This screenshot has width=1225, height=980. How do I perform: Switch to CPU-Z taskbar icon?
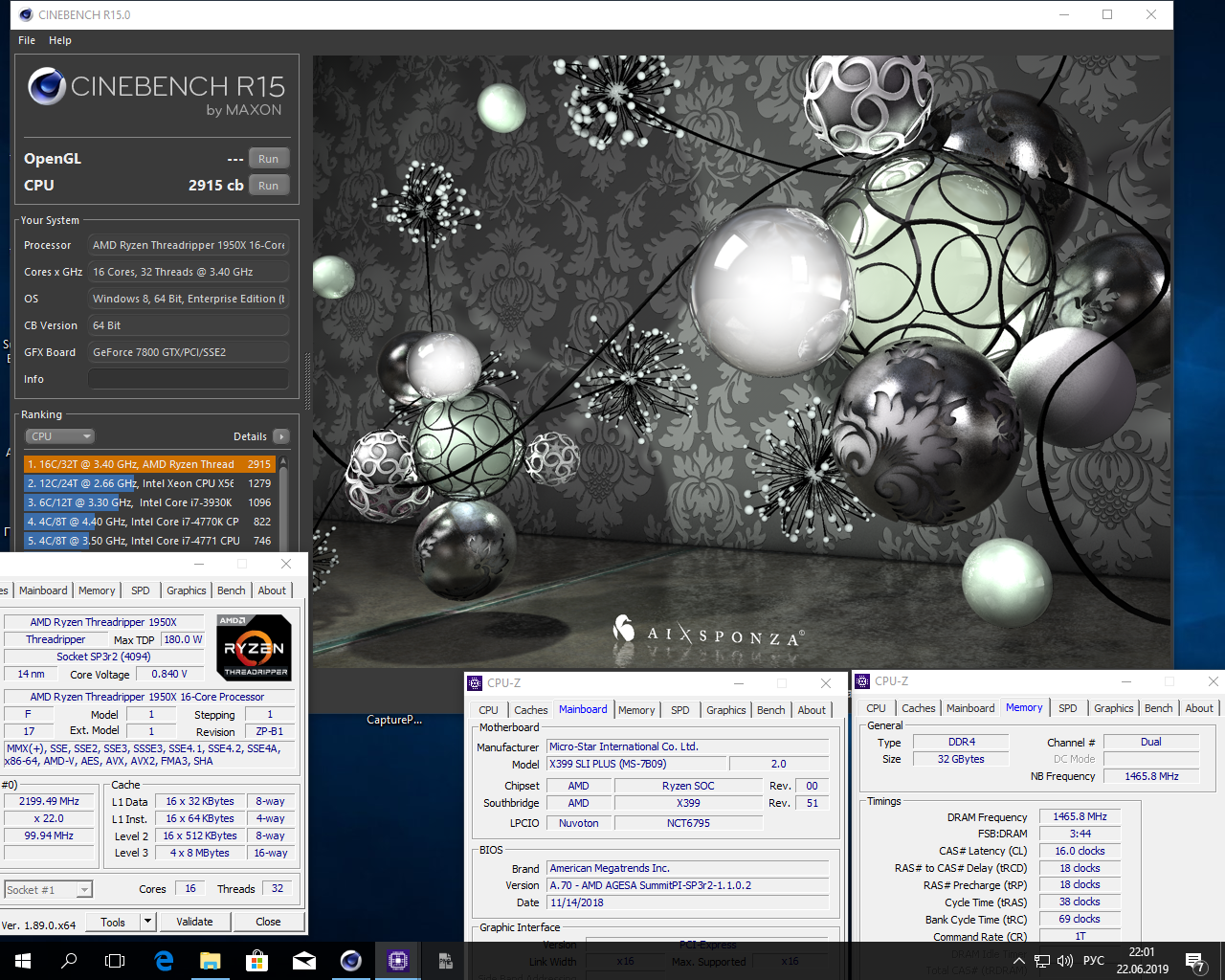pos(398,961)
